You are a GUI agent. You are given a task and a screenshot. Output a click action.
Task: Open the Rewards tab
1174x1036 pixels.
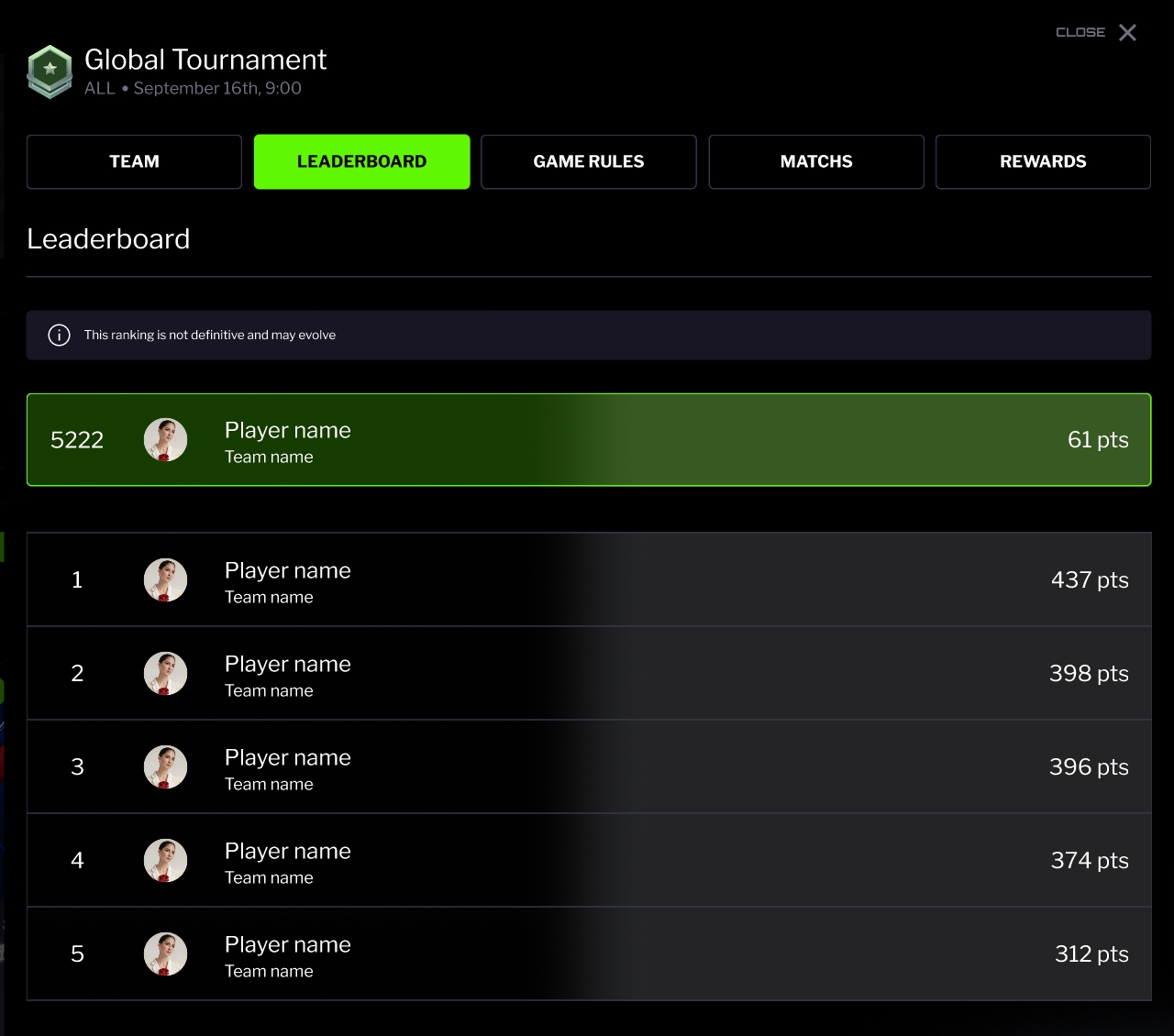pos(1043,162)
